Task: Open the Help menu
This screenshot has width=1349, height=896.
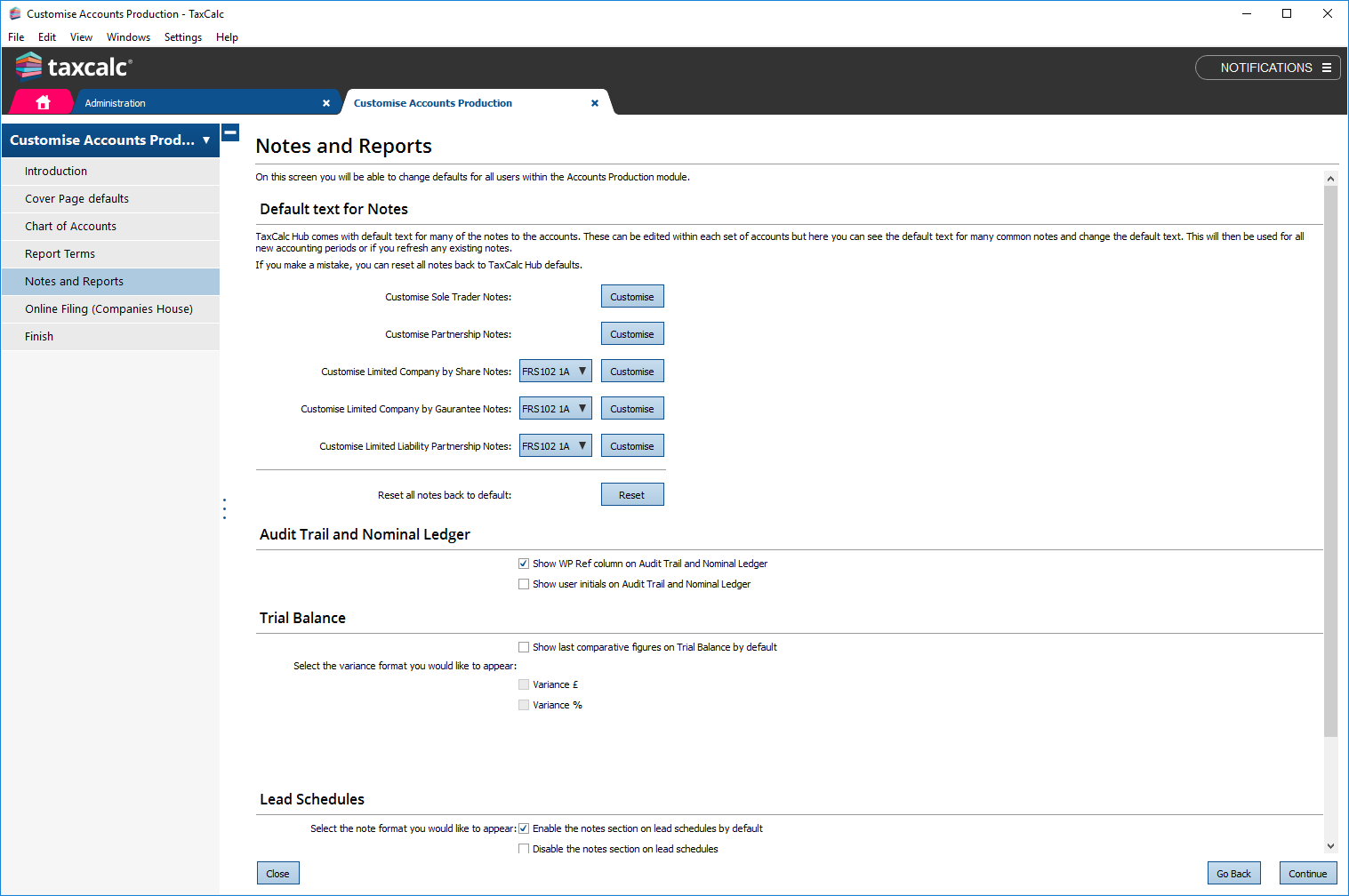Action: [x=227, y=37]
